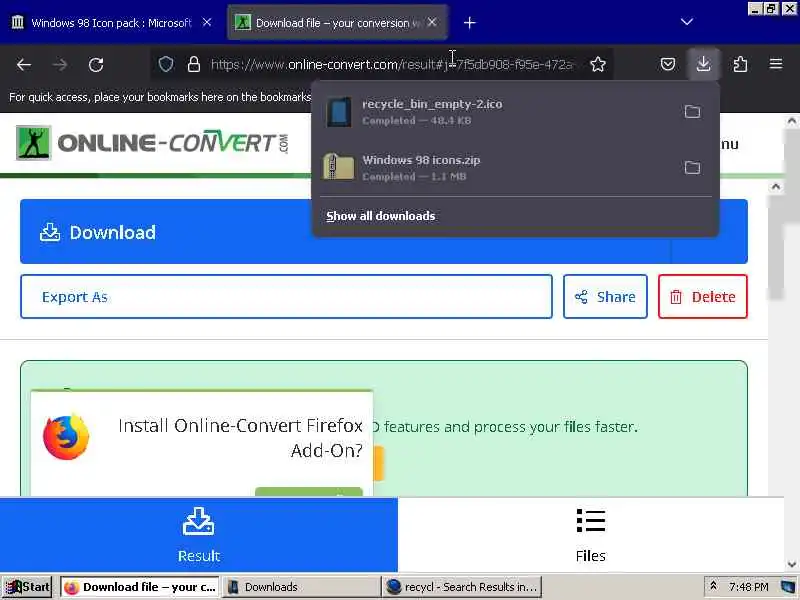Activate Download file Firefox taskbar button

coord(140,587)
